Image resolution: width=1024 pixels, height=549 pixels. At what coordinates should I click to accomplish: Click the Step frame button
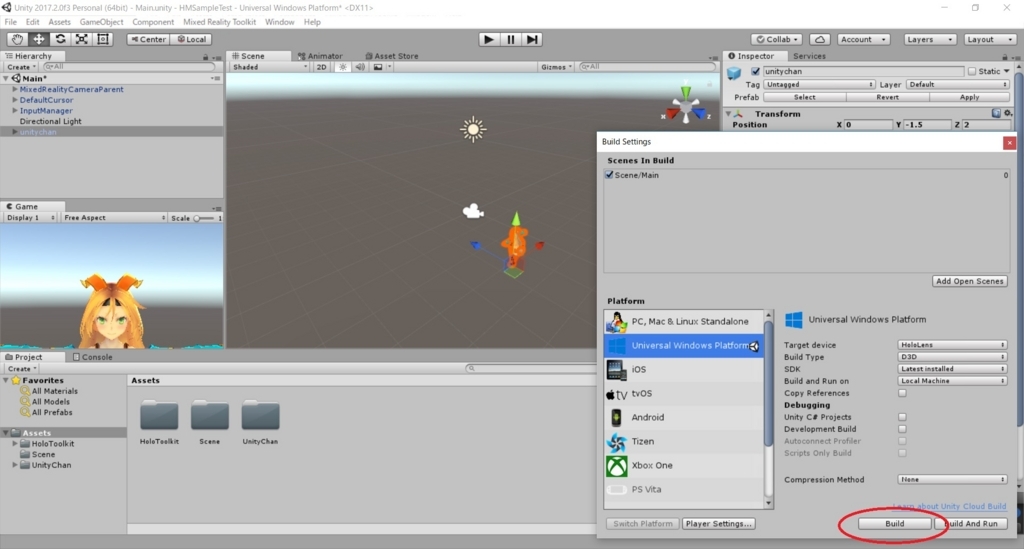coord(532,39)
